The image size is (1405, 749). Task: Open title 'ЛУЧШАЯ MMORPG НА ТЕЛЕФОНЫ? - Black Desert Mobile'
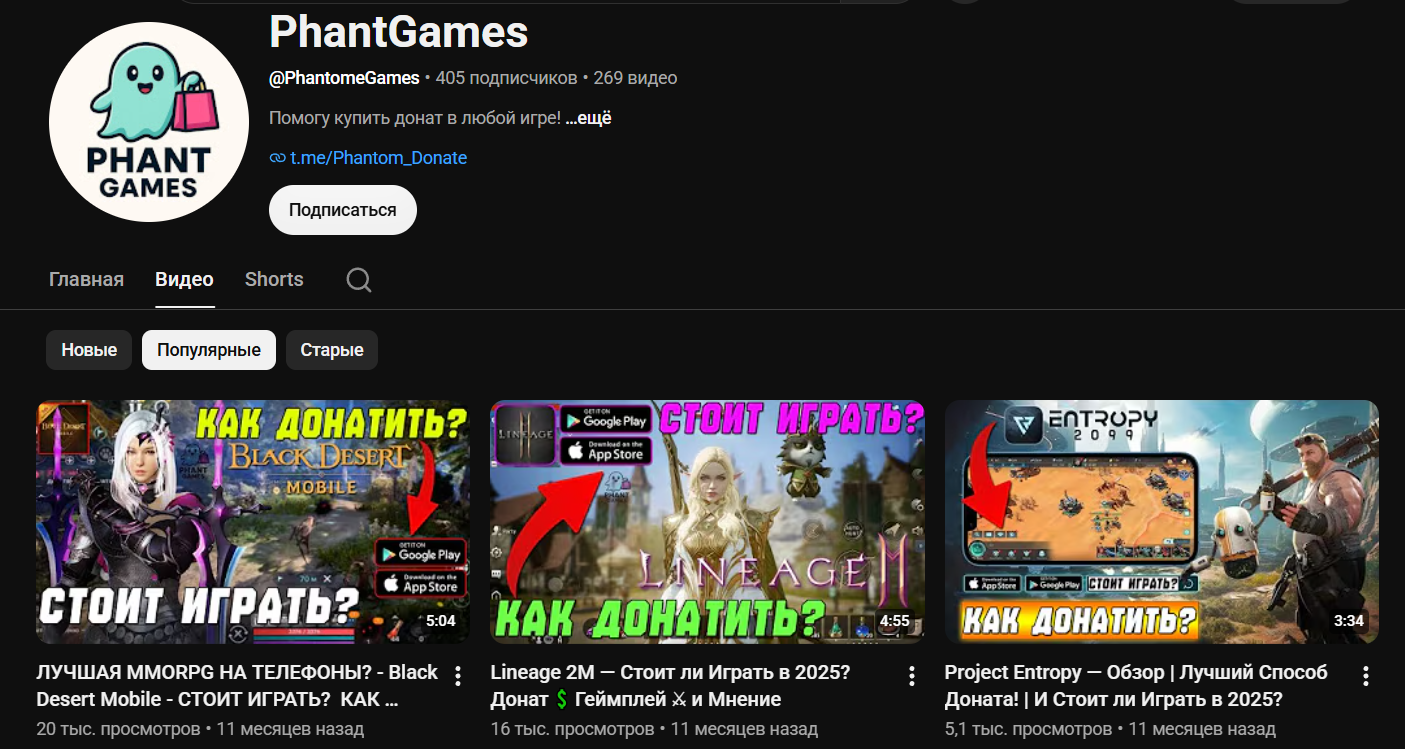(237, 685)
